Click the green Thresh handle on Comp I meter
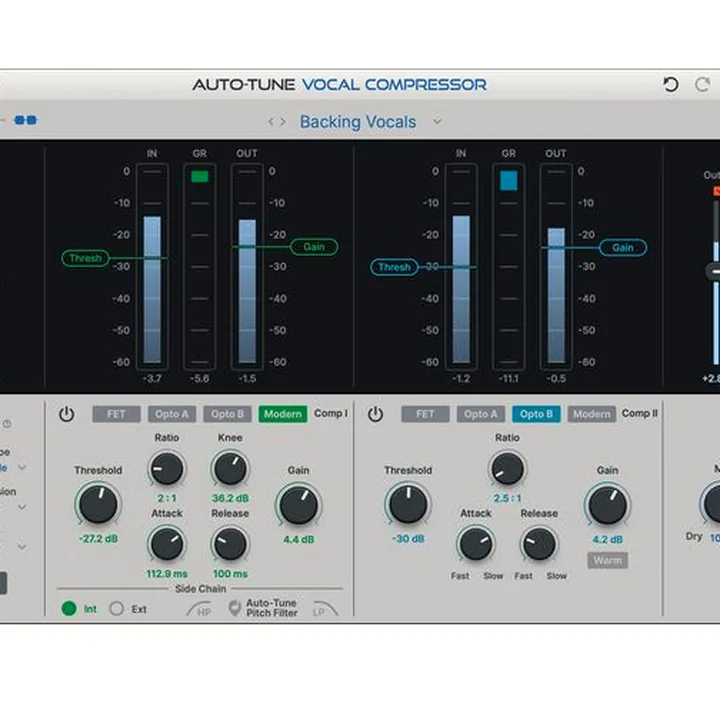Screen dimensions: 720x720 click(85, 258)
